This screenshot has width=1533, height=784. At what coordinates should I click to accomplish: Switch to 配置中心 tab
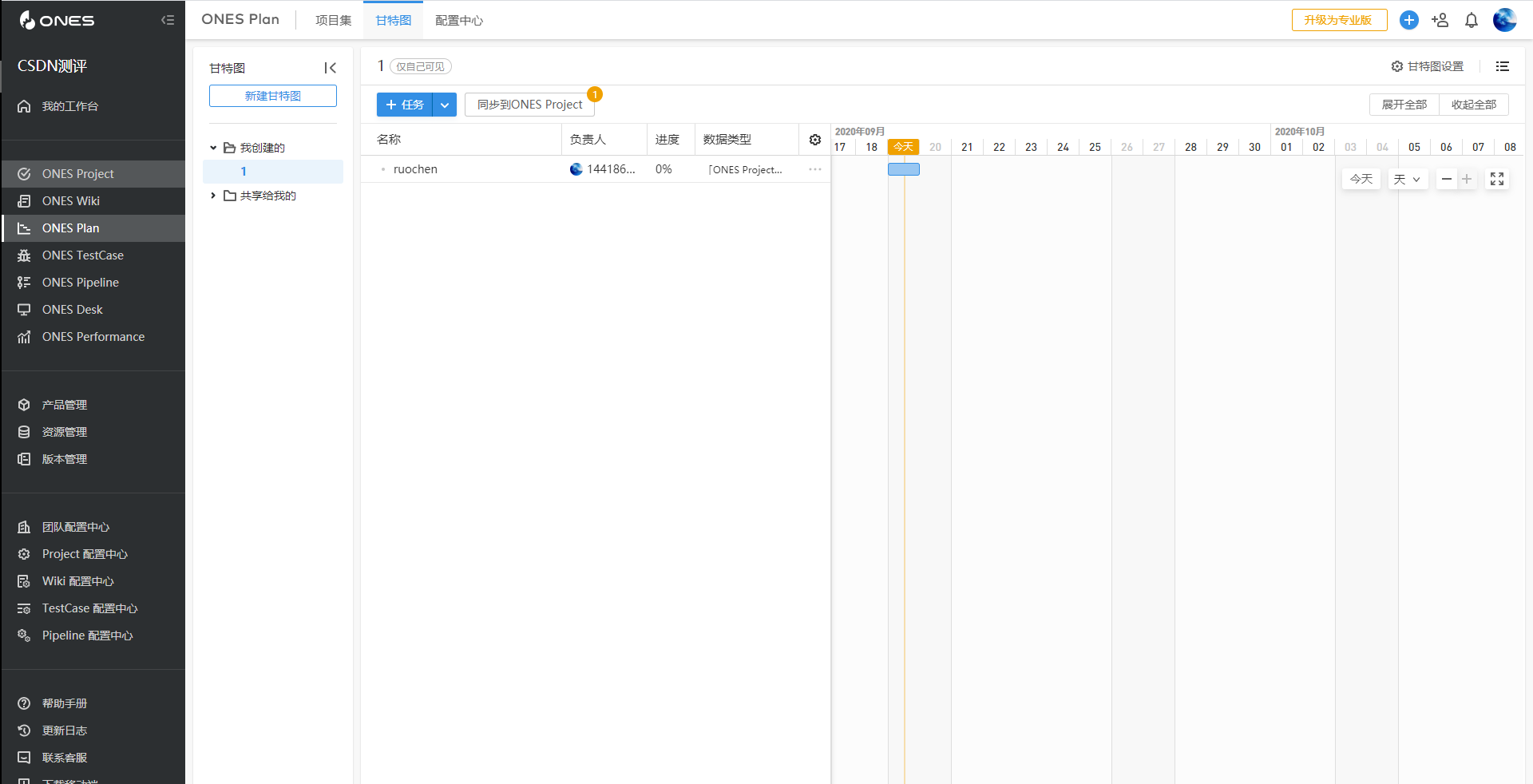point(458,20)
